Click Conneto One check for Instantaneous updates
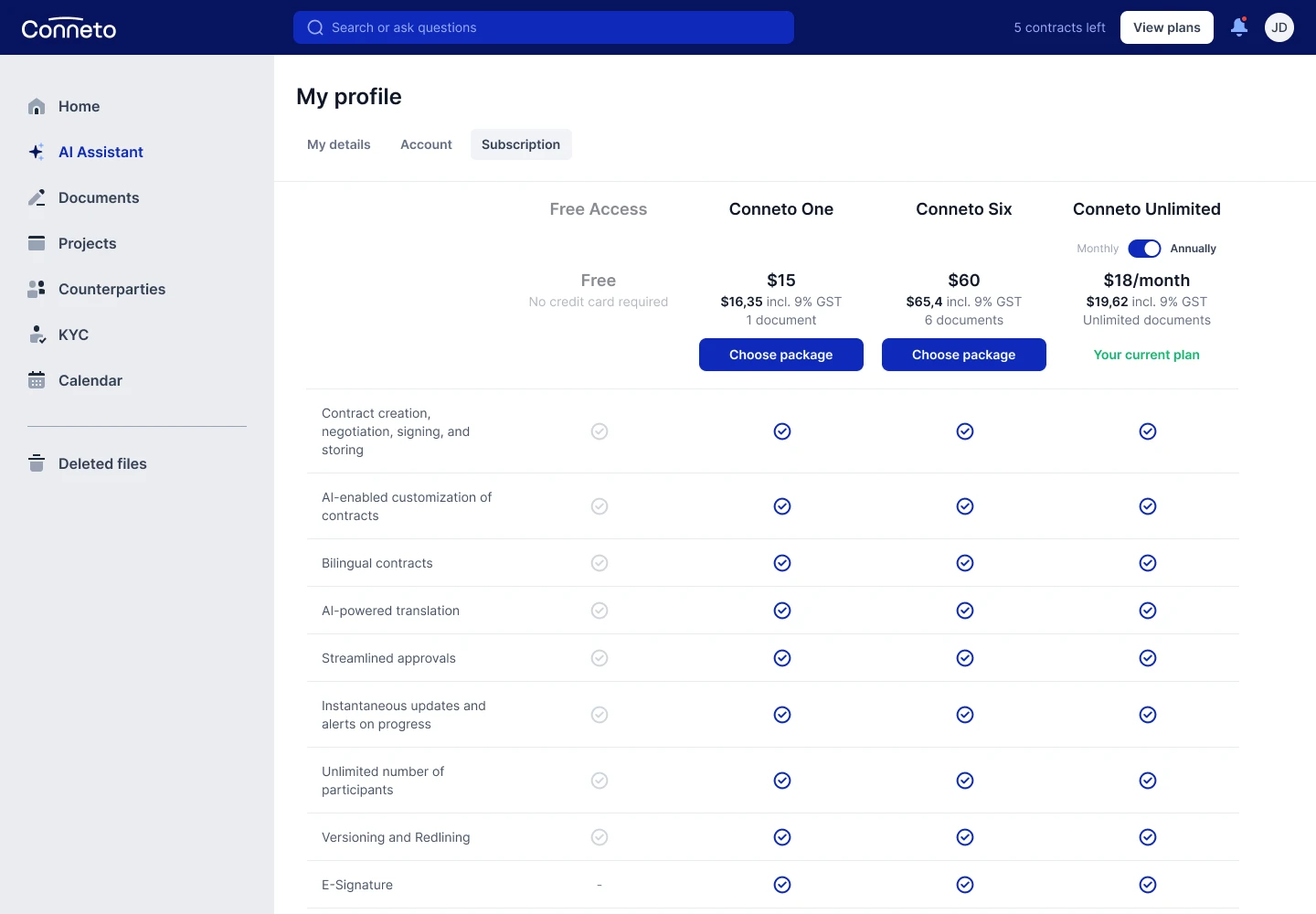Viewport: 1316px width, 914px height. (x=782, y=715)
